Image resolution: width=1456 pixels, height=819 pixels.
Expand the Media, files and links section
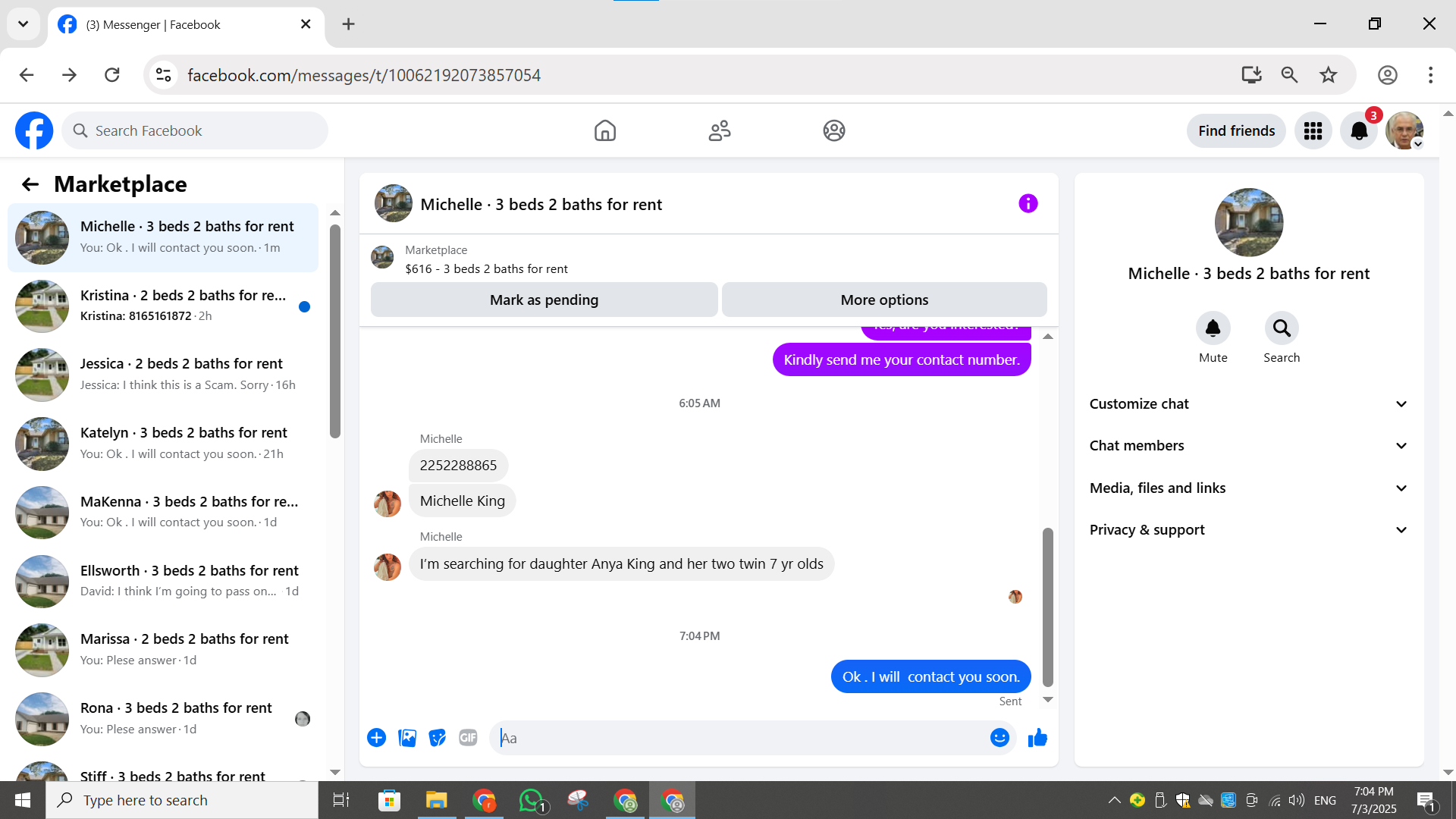point(1248,488)
